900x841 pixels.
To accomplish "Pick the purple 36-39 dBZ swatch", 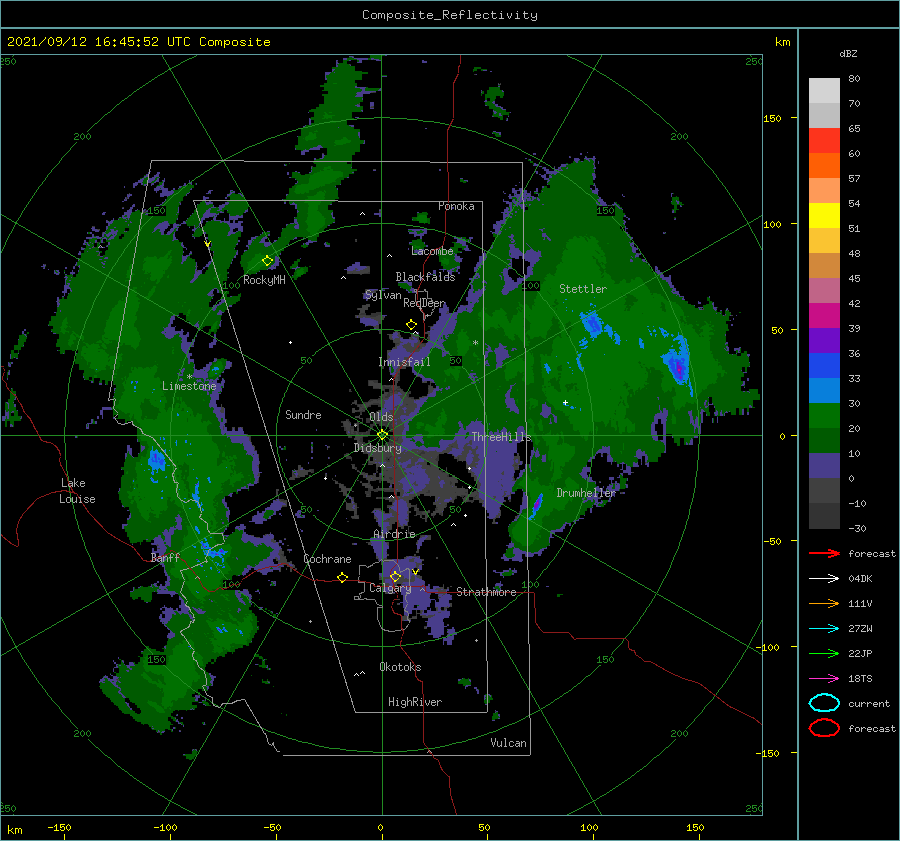I will click(x=824, y=340).
